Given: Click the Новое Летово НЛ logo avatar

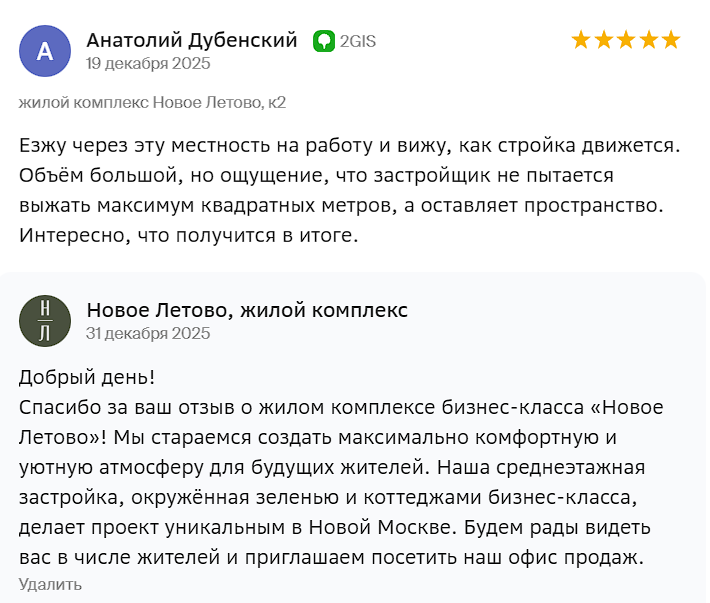Looking at the screenshot, I should tap(45, 321).
